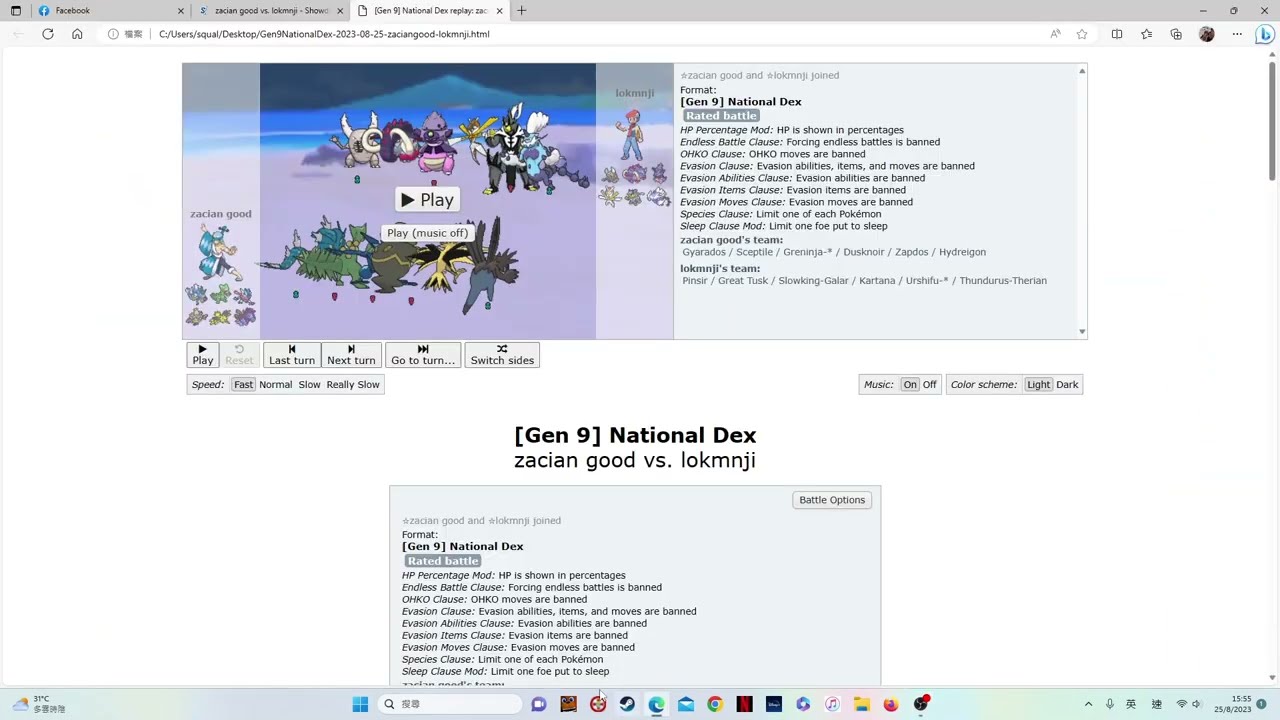Open Battle Options
1280x720 pixels.
coord(832,500)
